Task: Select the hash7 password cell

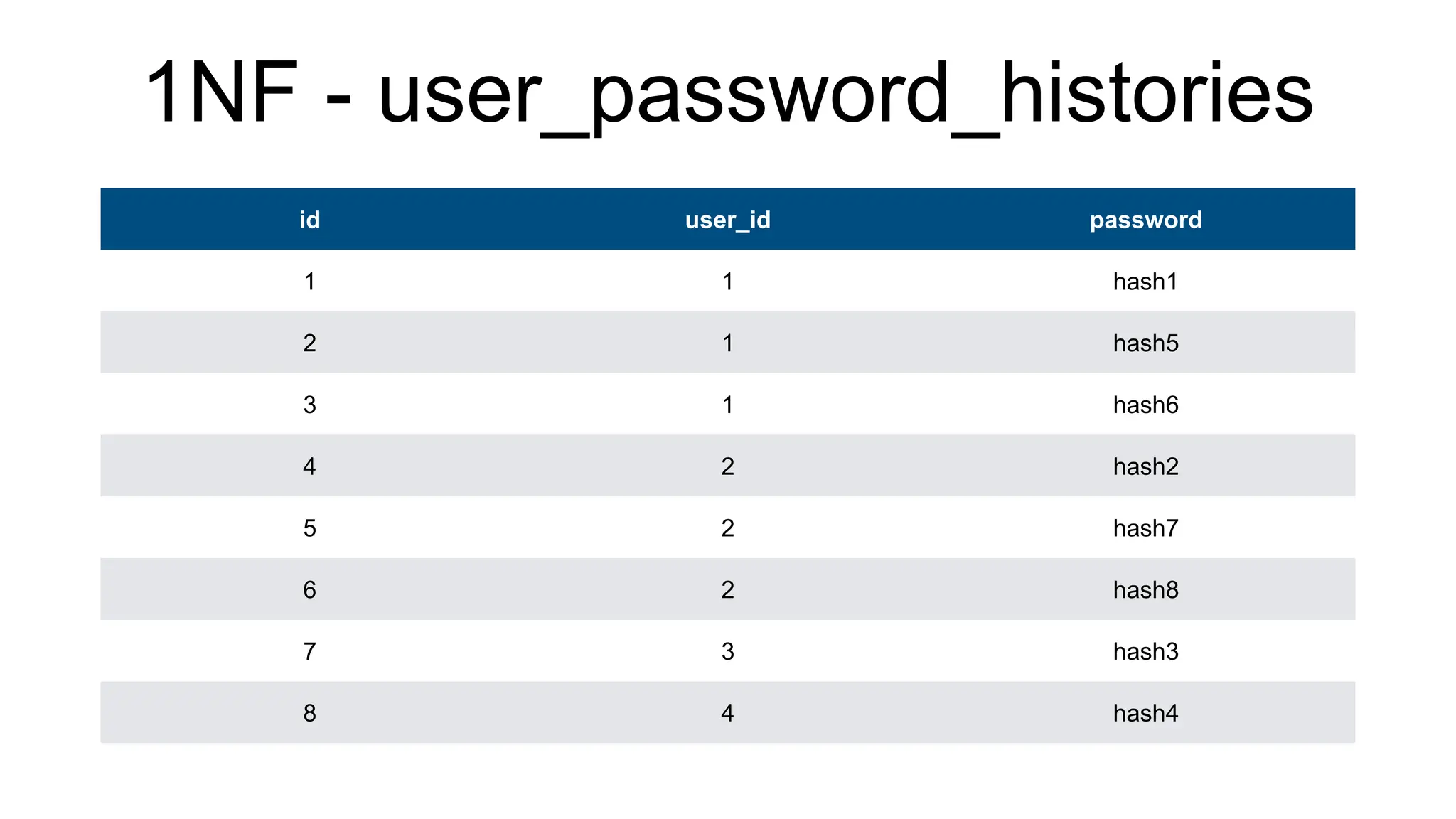Action: coord(1145,528)
